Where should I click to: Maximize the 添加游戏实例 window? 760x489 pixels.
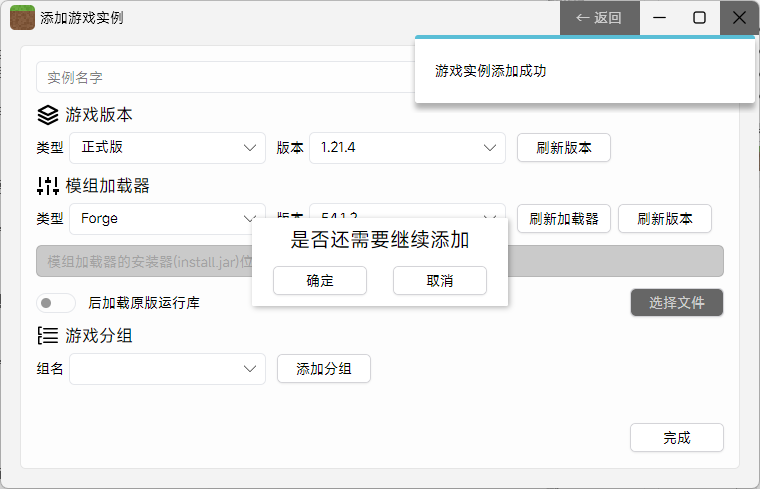point(700,18)
